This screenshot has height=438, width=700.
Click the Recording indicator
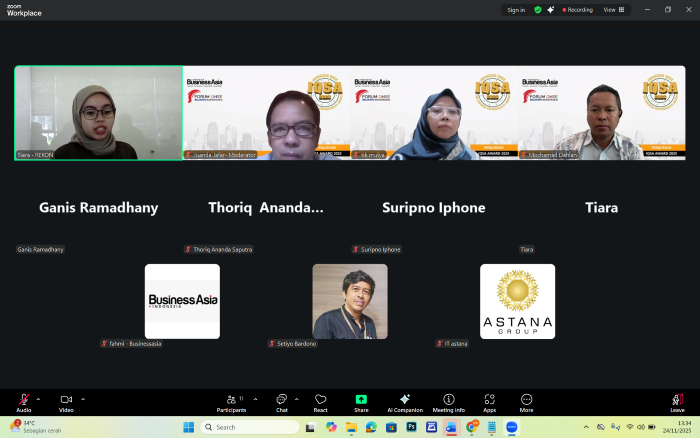[x=578, y=10]
